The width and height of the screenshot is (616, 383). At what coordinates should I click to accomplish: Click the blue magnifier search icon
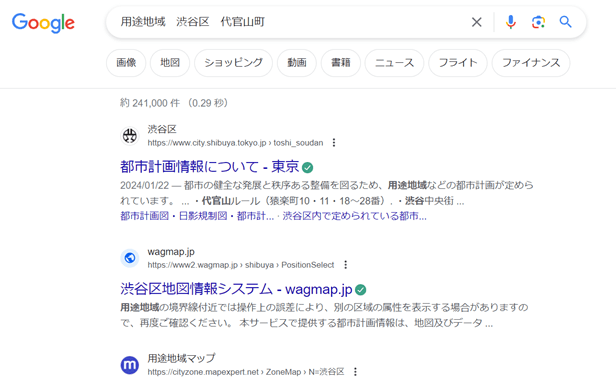565,22
